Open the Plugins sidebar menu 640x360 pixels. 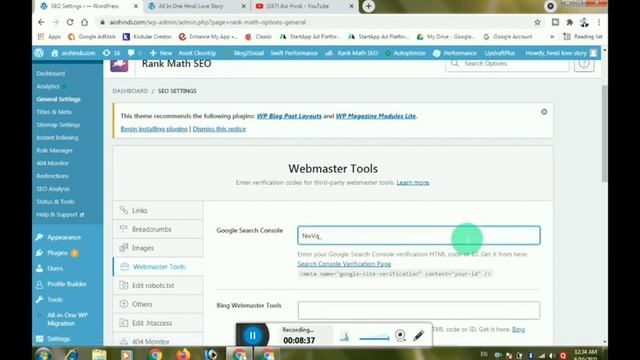coord(58,253)
